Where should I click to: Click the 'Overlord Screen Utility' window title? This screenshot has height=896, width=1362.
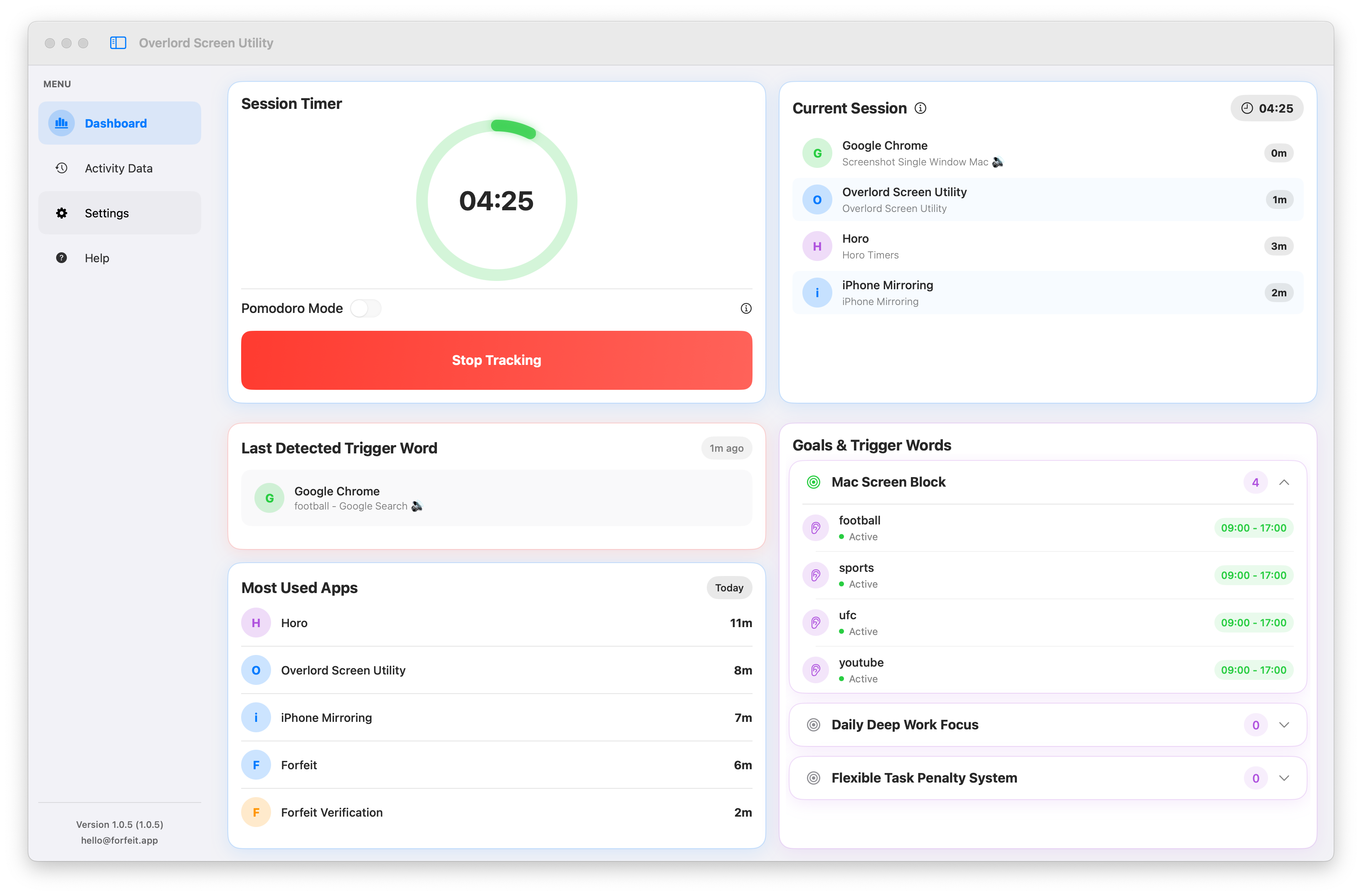tap(206, 43)
